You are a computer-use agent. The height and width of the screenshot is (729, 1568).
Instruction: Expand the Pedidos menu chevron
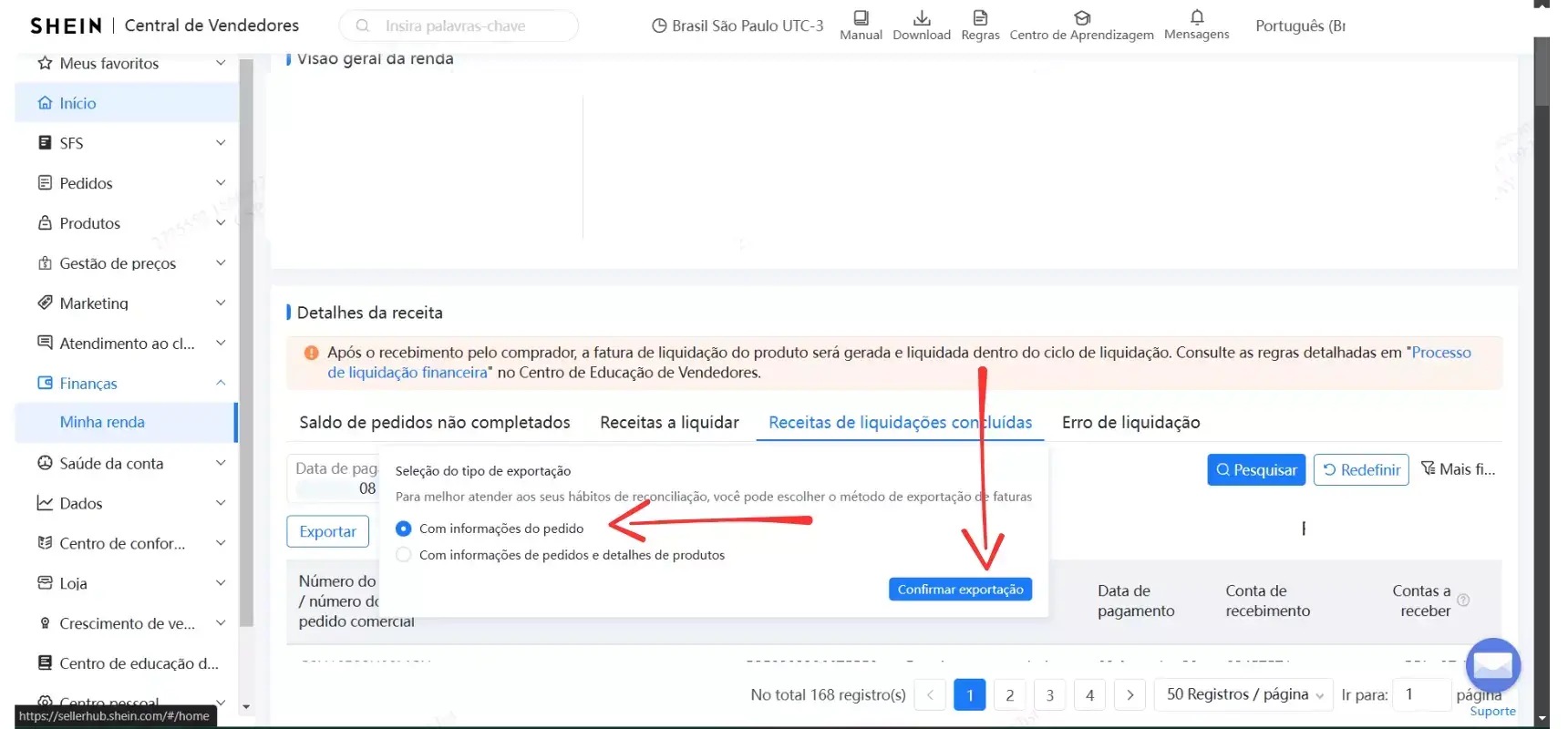221,183
